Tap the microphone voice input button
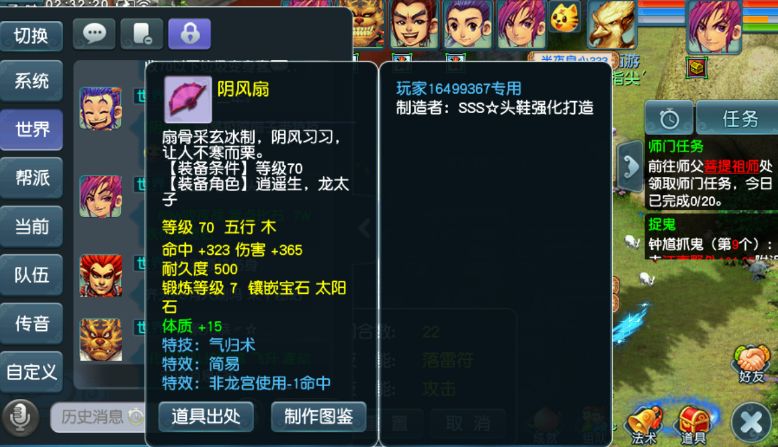Viewport: 778px width, 447px height. [x=20, y=417]
